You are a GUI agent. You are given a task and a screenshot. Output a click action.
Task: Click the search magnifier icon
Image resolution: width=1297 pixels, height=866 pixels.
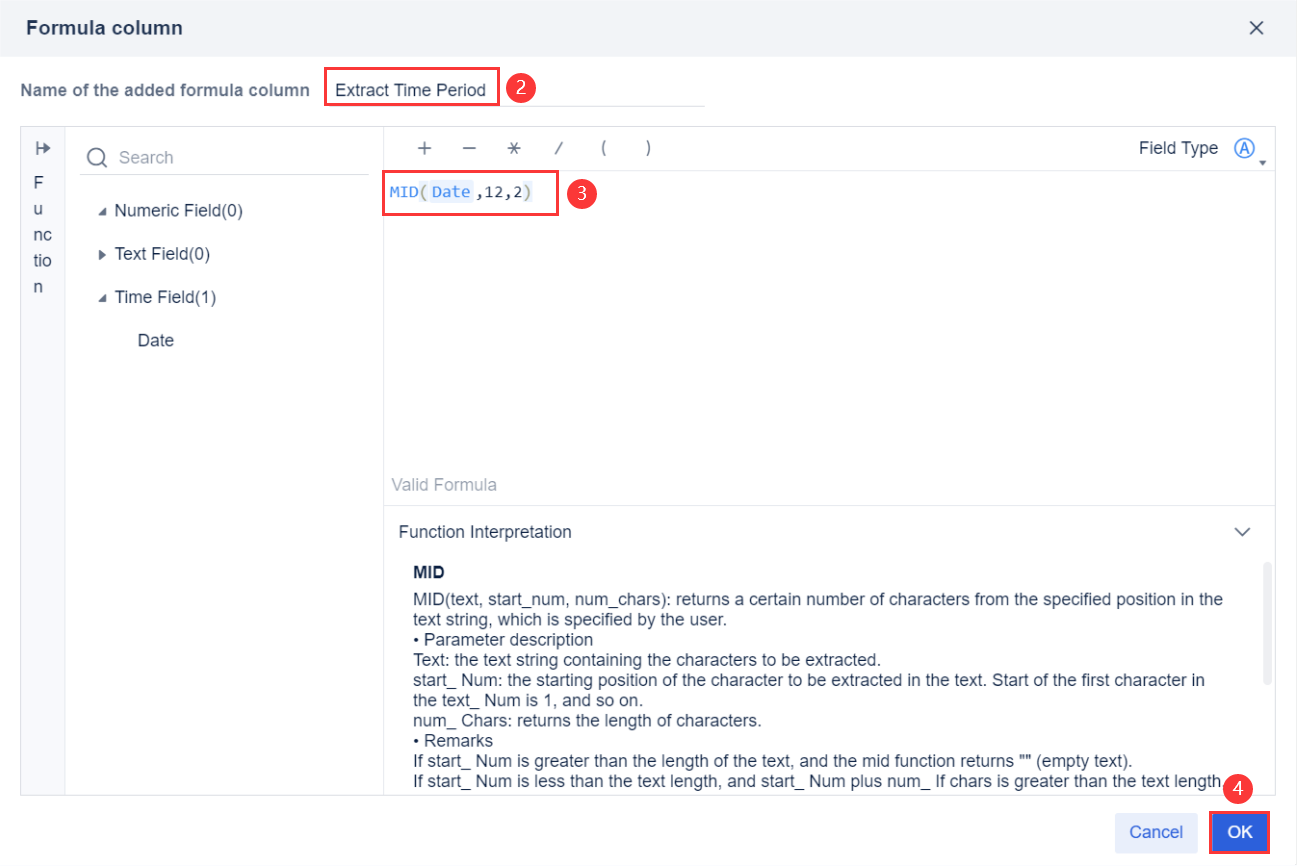(96, 157)
